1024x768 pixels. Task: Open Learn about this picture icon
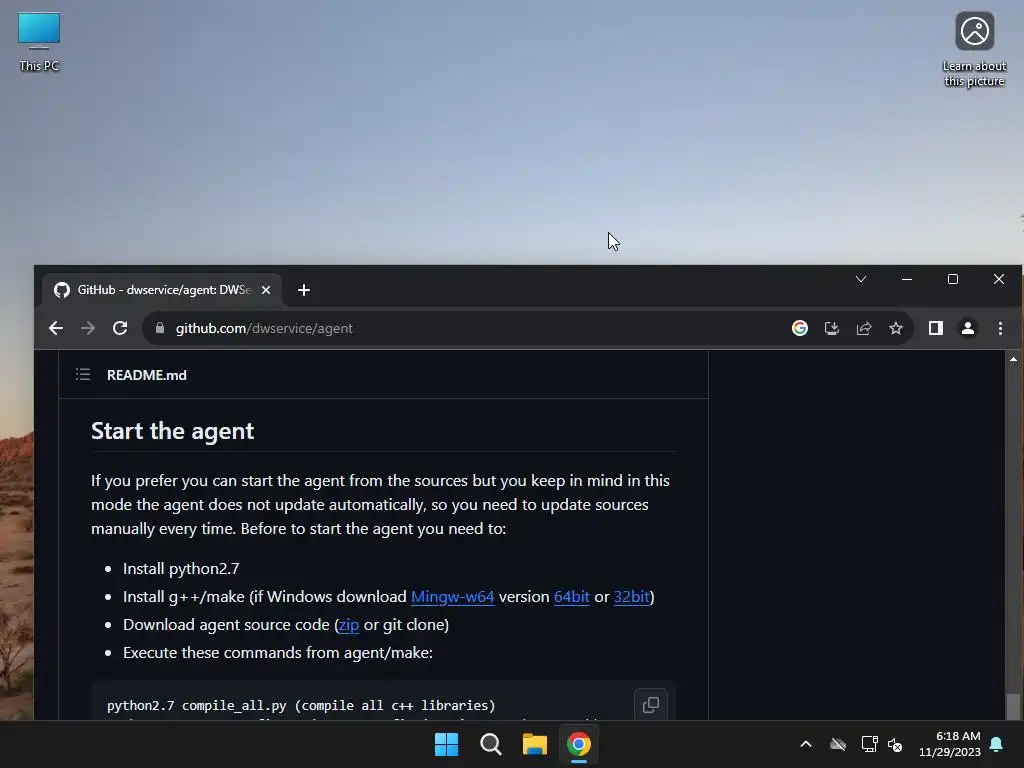[974, 49]
